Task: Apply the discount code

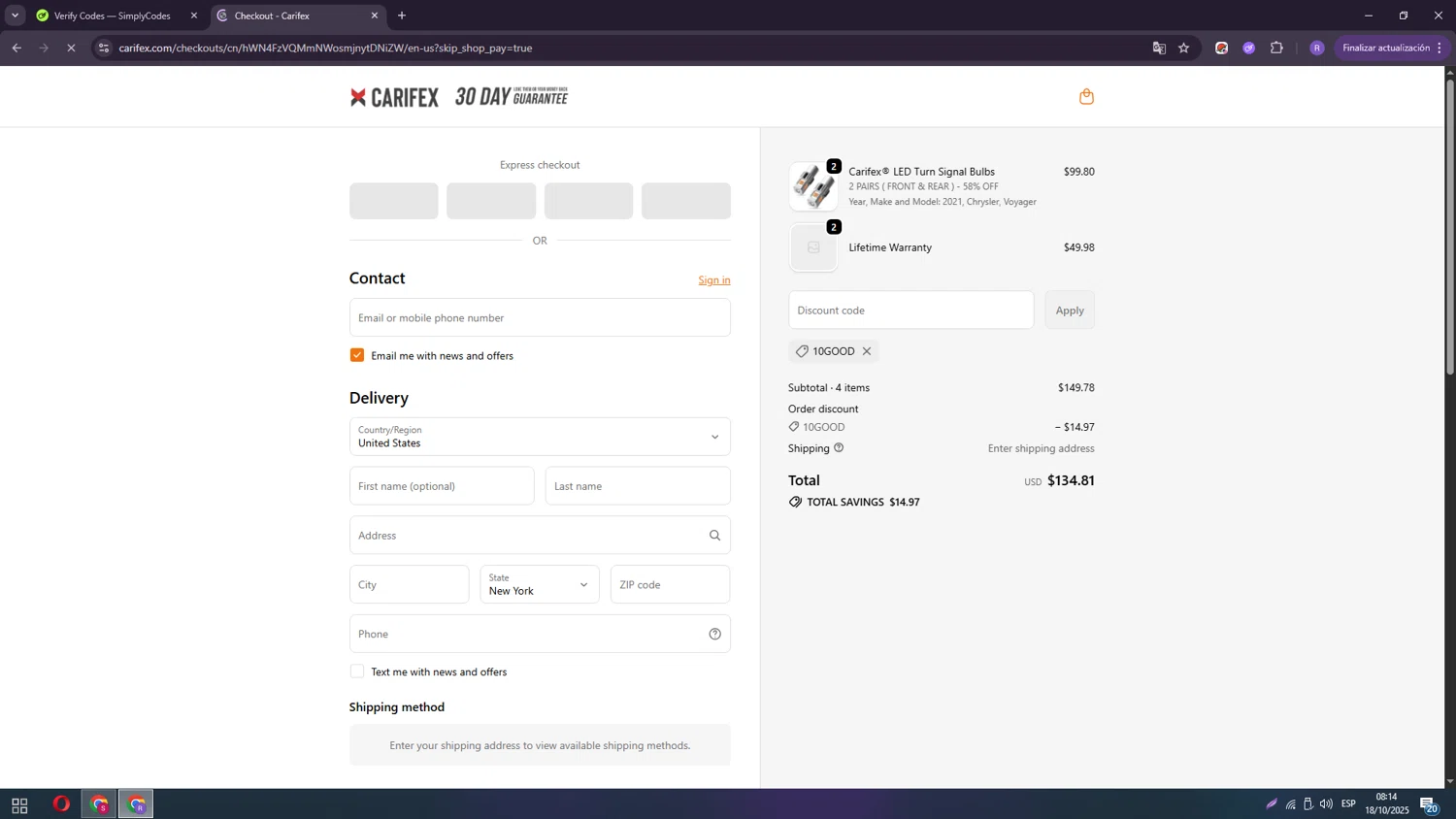Action: pos(1070,311)
